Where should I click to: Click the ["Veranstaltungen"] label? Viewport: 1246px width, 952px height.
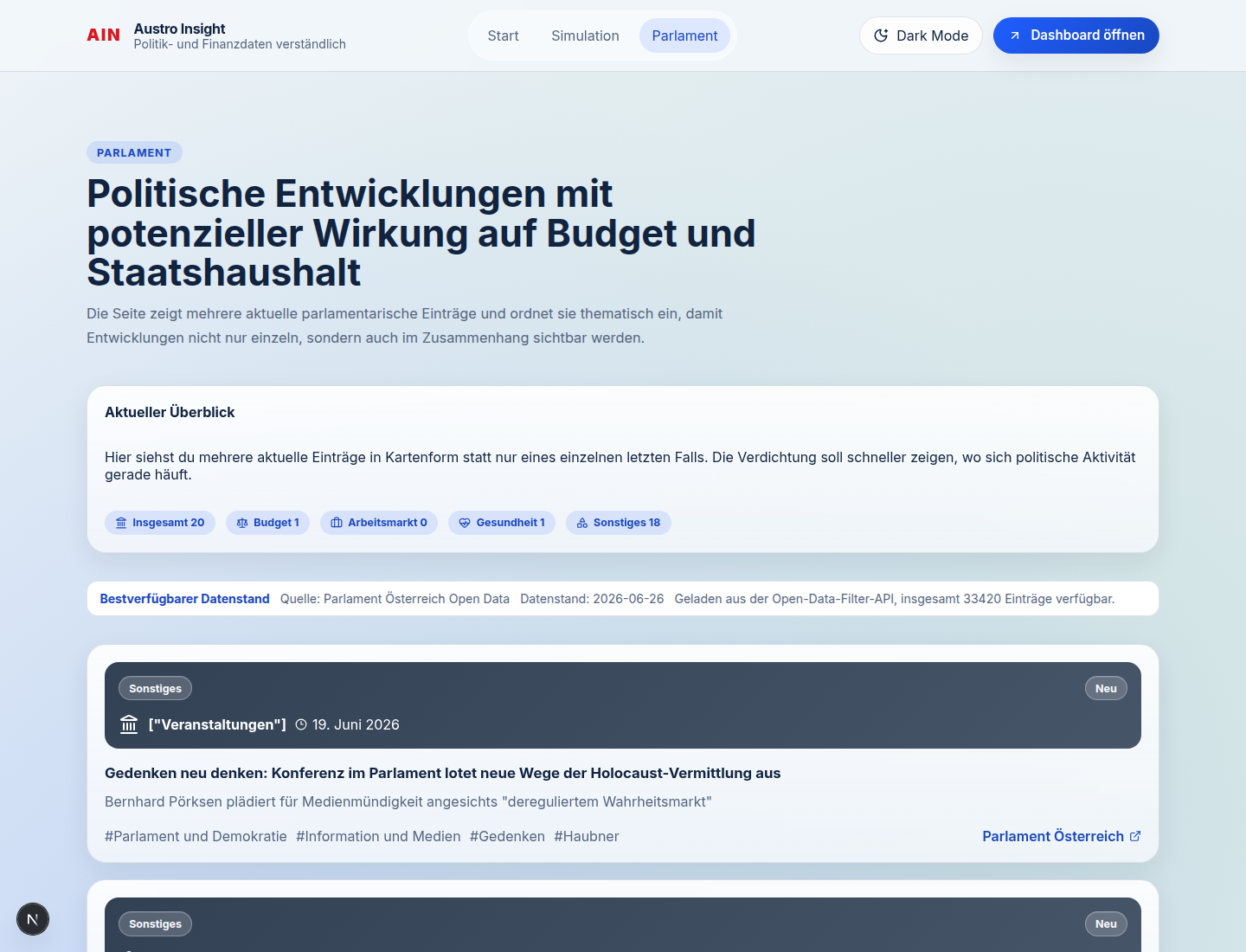(217, 724)
